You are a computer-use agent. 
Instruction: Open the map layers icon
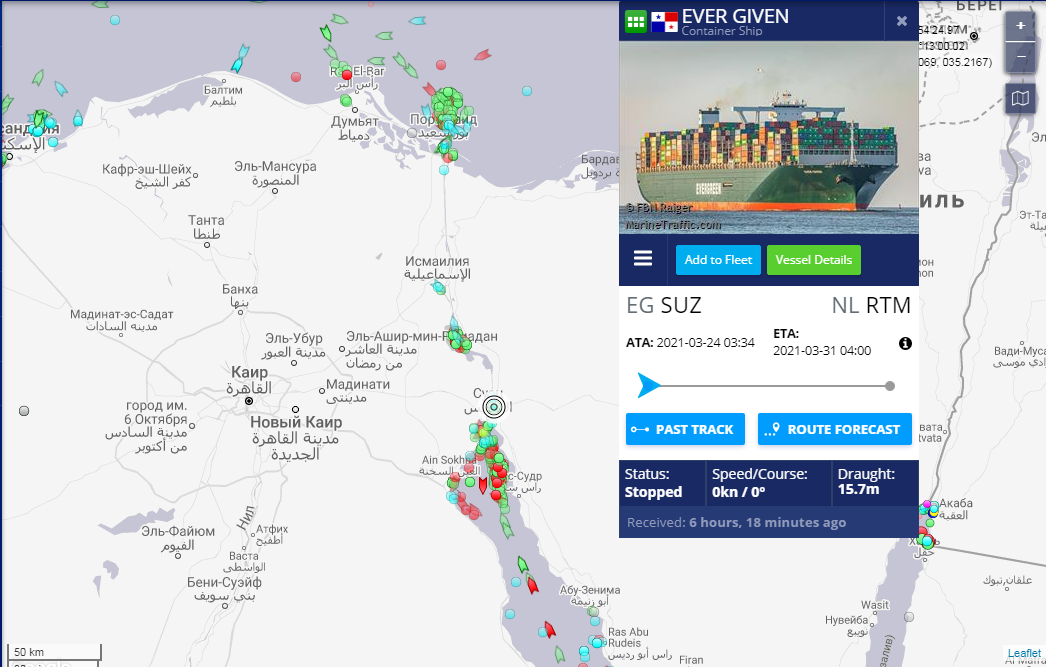point(1020,99)
